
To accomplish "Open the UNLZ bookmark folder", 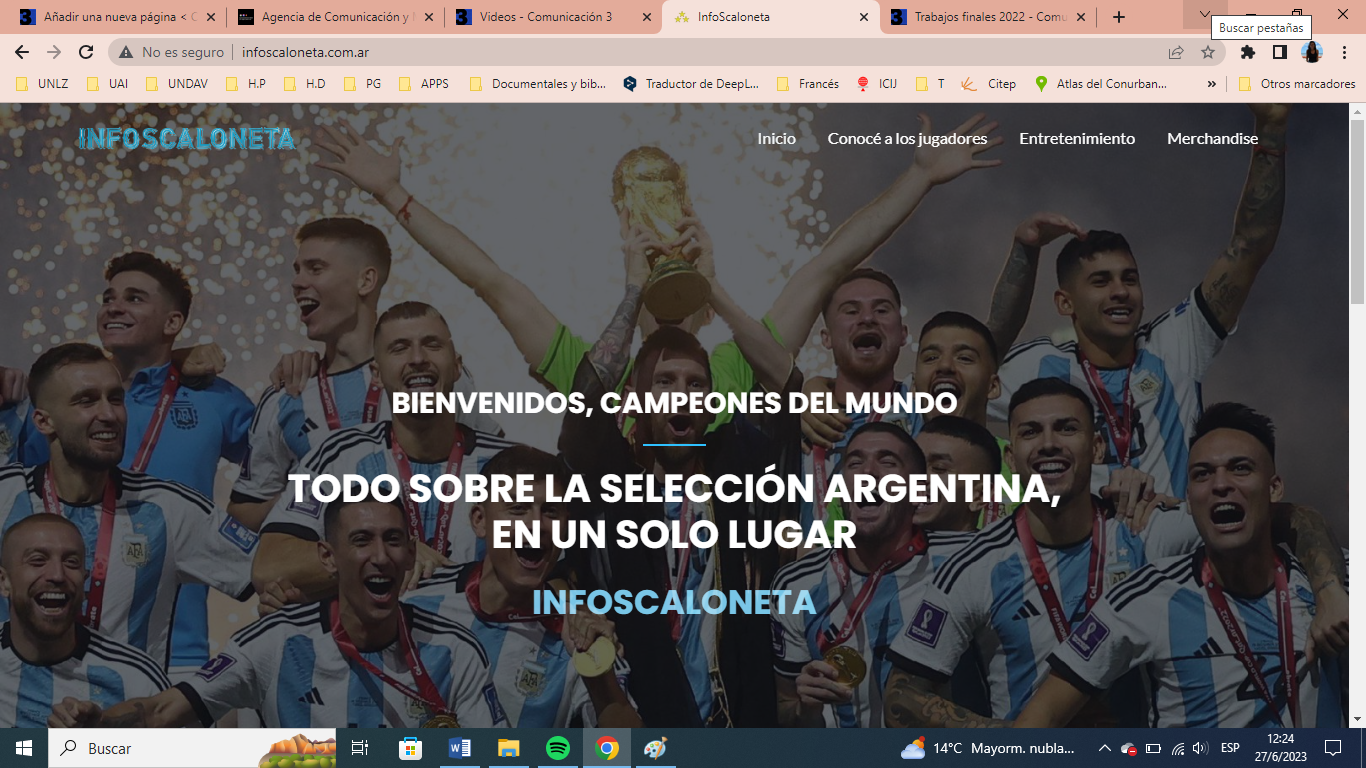I will pos(42,84).
